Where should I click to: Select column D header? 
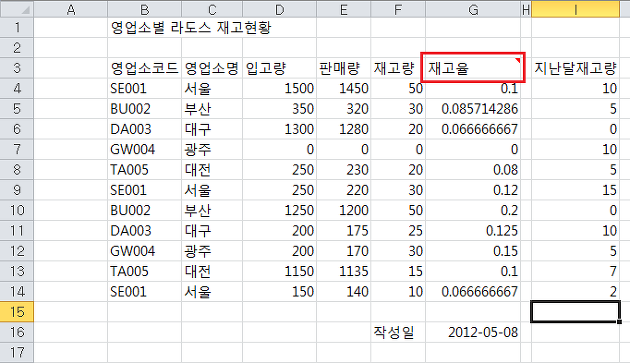280,9
